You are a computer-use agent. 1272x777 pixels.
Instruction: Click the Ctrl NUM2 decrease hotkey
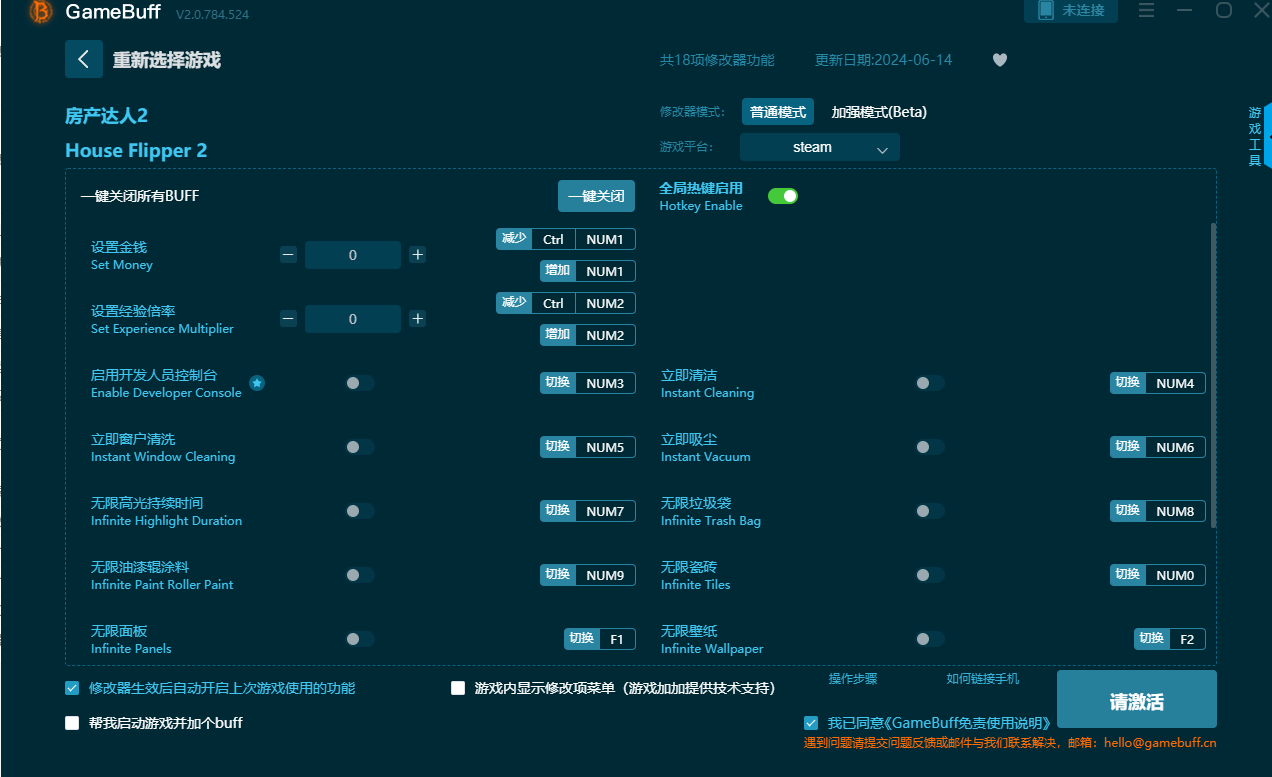566,303
